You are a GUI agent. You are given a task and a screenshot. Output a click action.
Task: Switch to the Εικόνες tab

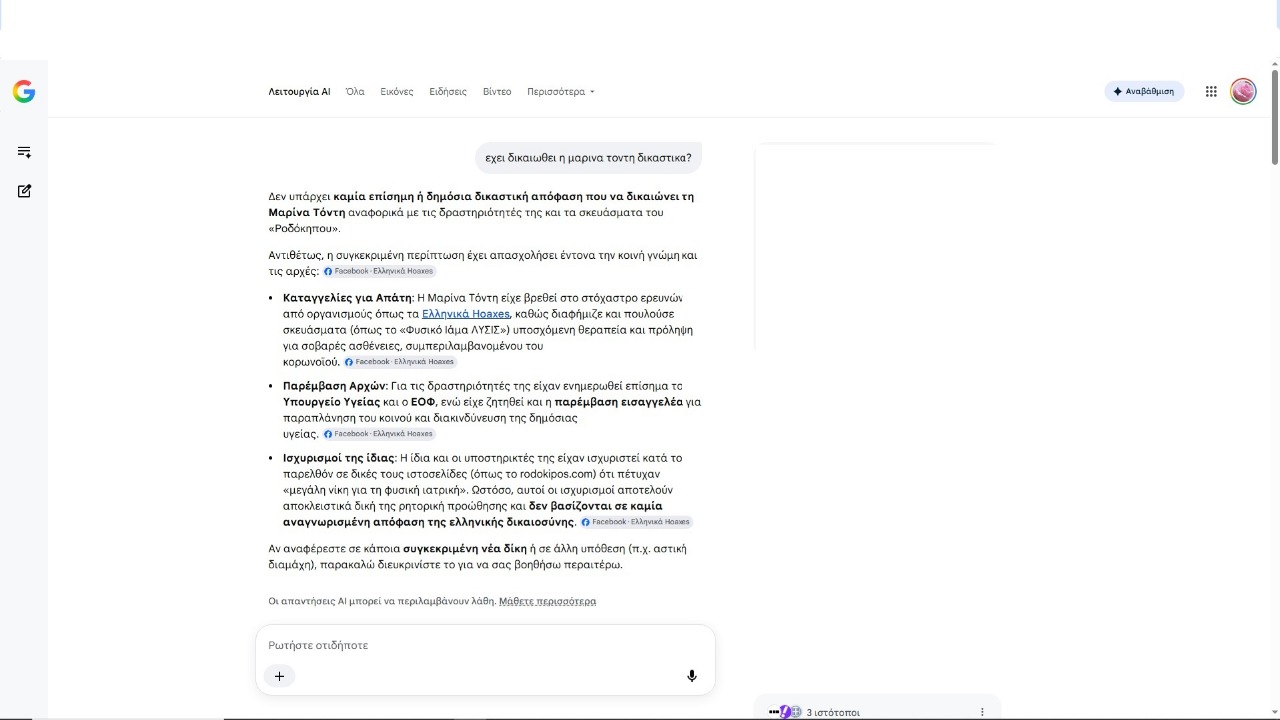(x=397, y=92)
